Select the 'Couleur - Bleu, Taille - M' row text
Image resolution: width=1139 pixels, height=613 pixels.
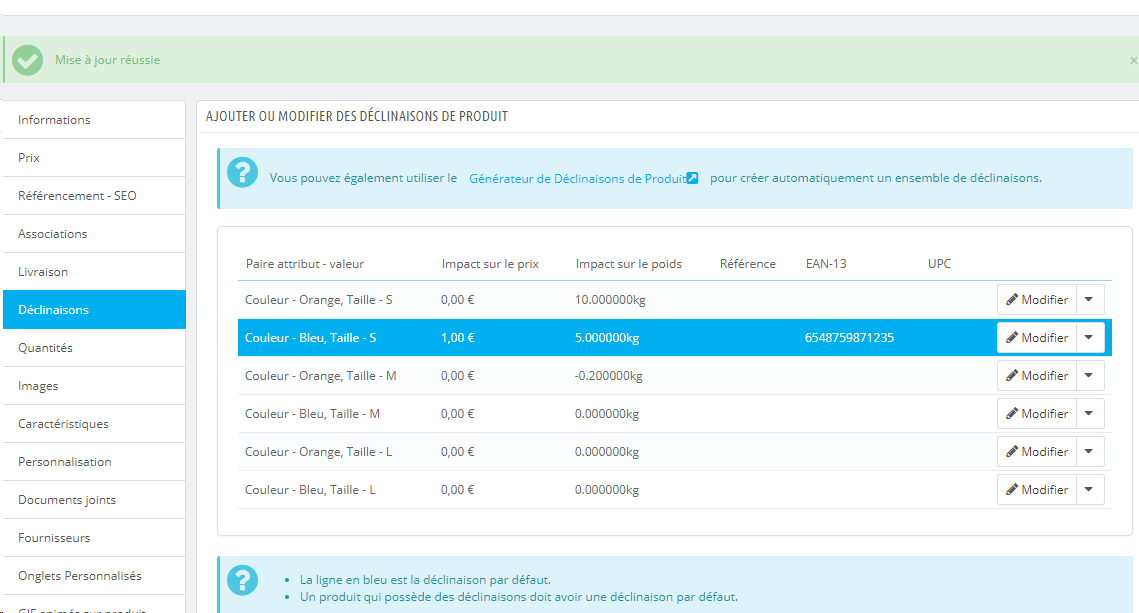tap(312, 414)
